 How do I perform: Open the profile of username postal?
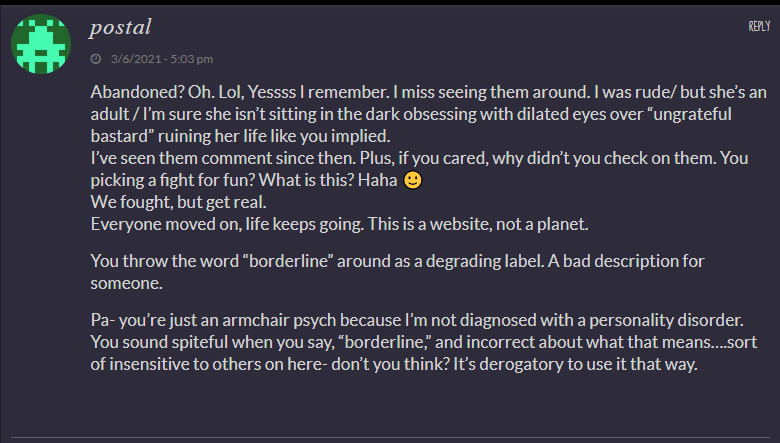tap(120, 27)
